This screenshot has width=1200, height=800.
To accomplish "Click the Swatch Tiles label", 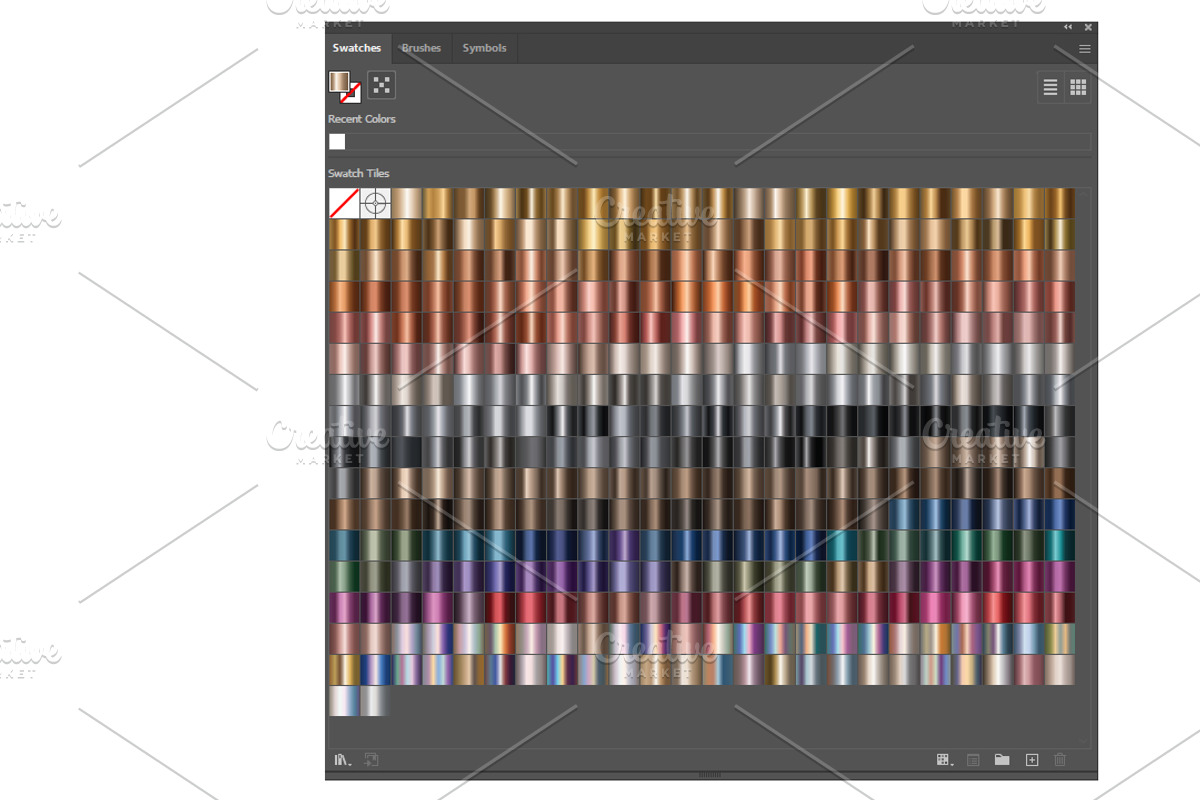I will (x=359, y=173).
